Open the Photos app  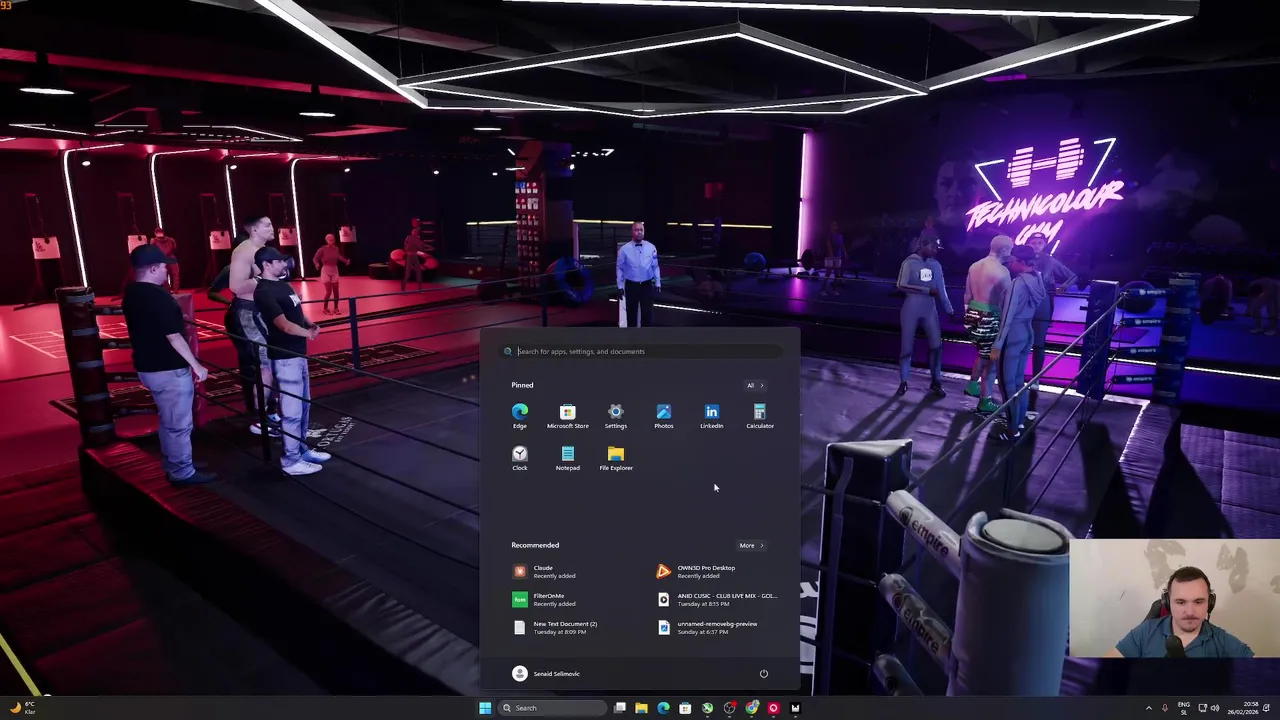click(x=664, y=416)
